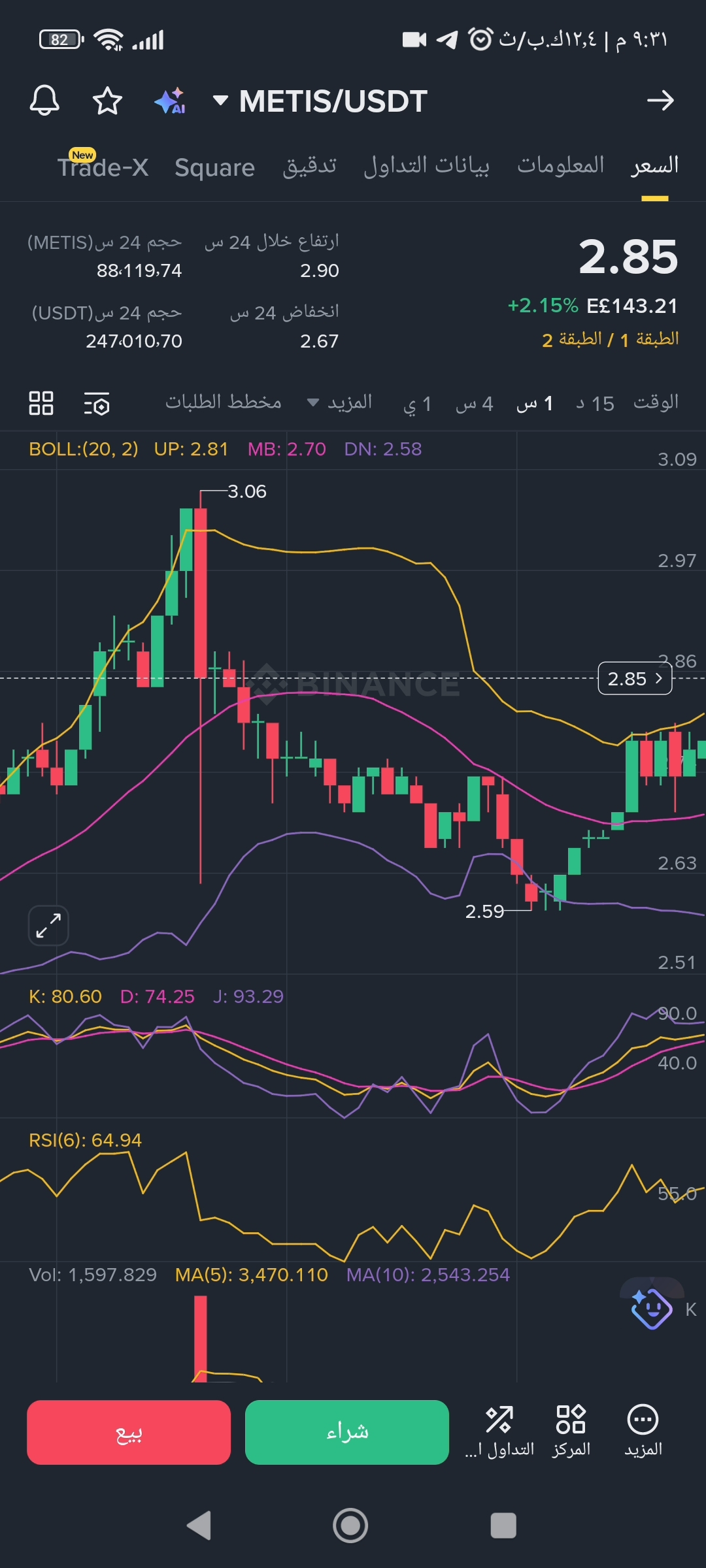Open the chart indicator settings icon

tap(97, 403)
